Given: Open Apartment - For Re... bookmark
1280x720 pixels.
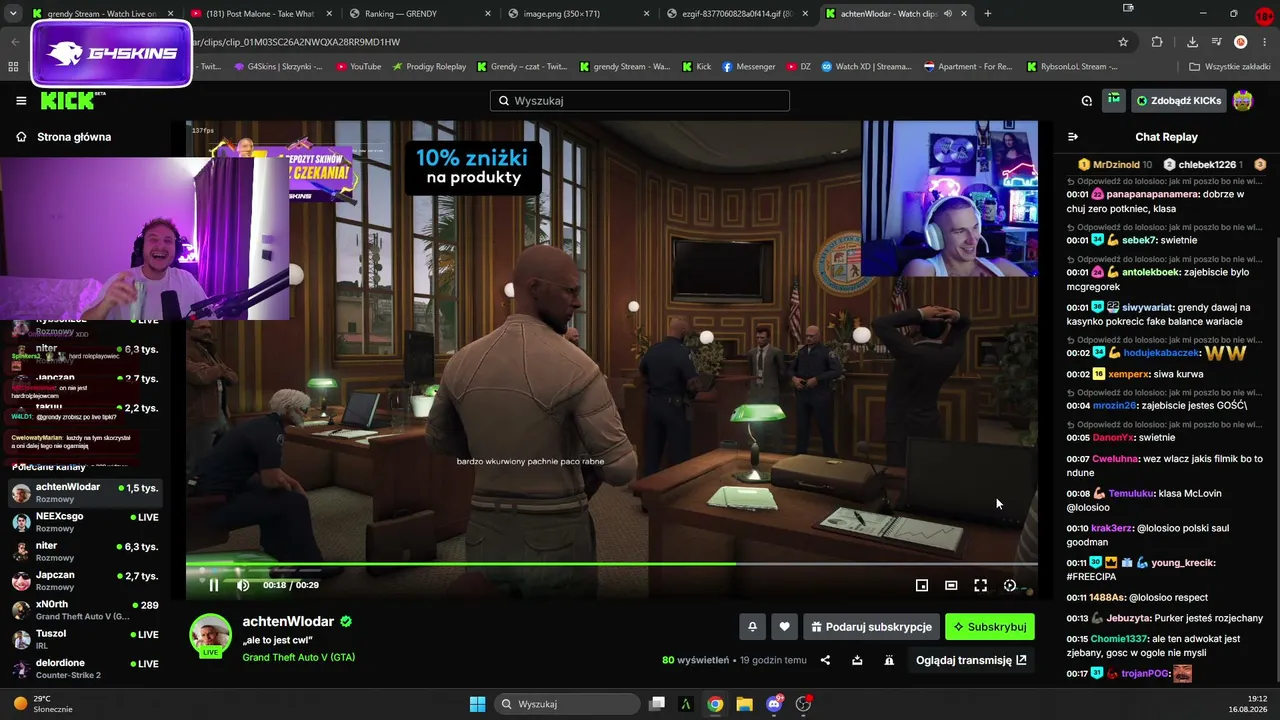Looking at the screenshot, I should click(967, 67).
